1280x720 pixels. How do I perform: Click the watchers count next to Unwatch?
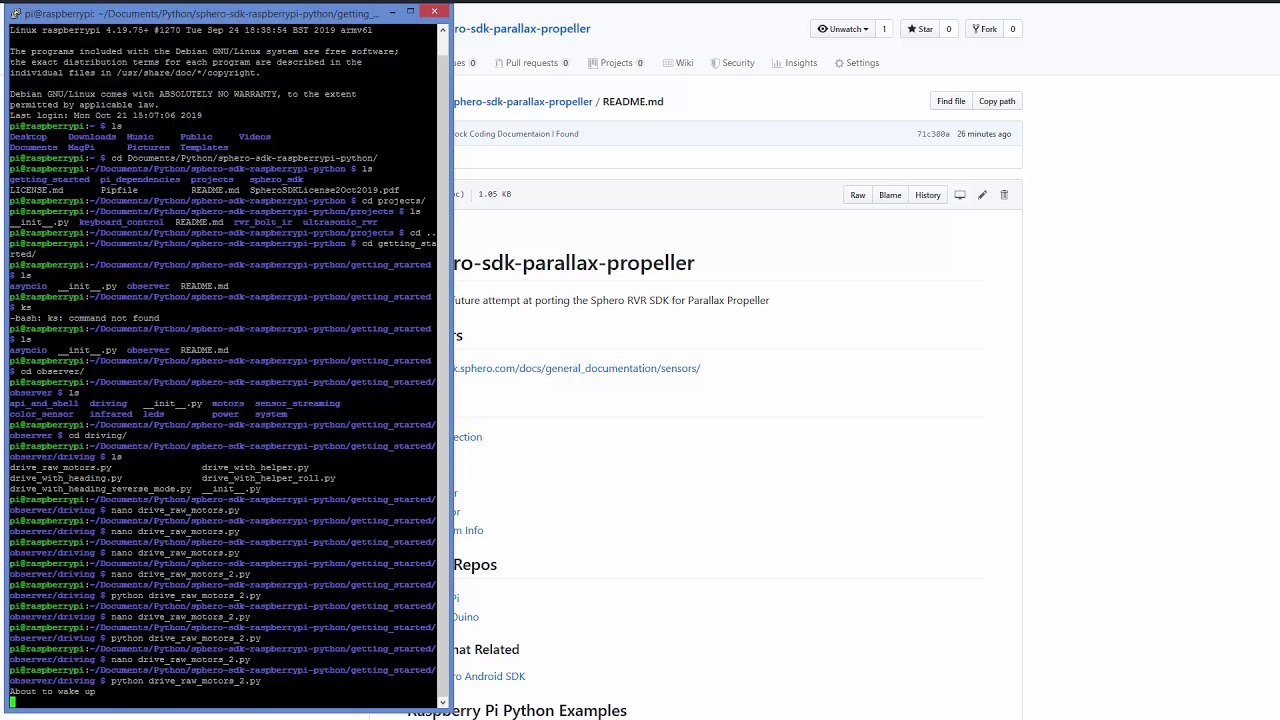click(884, 29)
